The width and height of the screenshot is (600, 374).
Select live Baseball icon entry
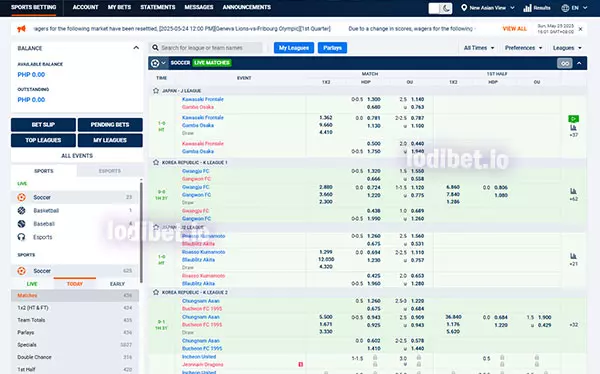point(75,224)
